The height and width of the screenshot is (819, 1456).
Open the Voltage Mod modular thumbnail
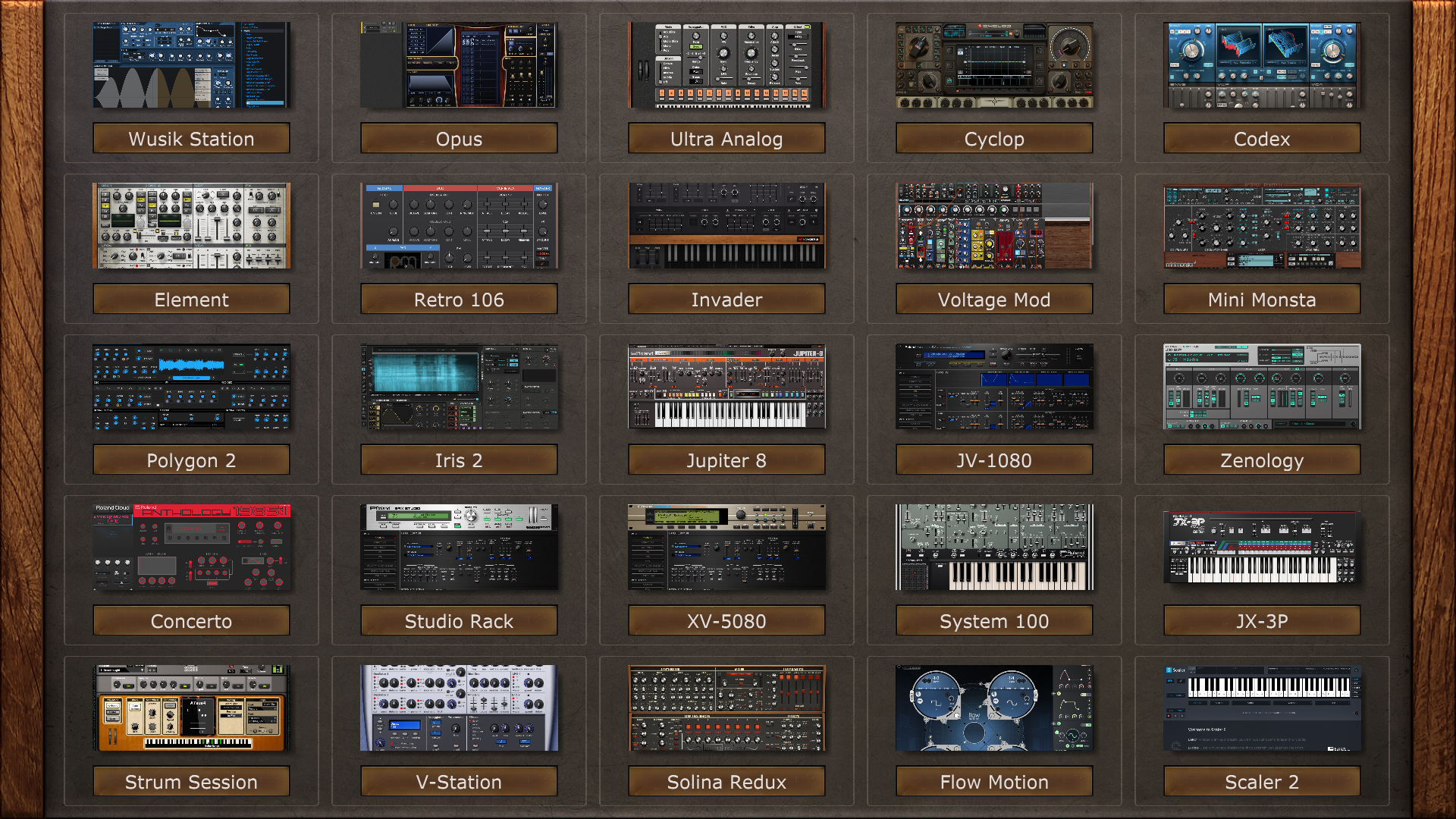click(994, 226)
